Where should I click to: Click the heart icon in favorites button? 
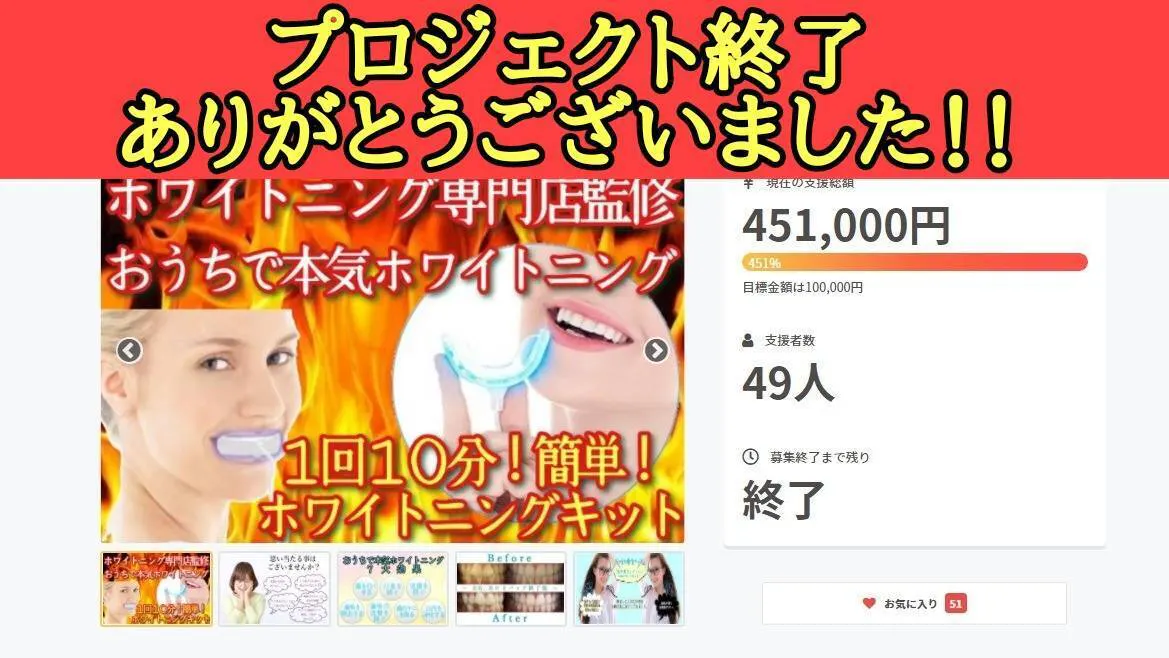pos(869,603)
